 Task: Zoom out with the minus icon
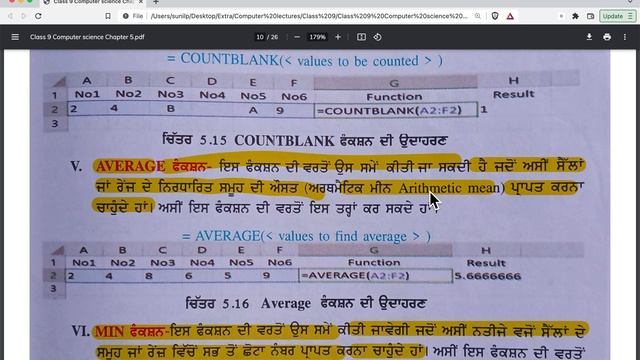point(297,37)
